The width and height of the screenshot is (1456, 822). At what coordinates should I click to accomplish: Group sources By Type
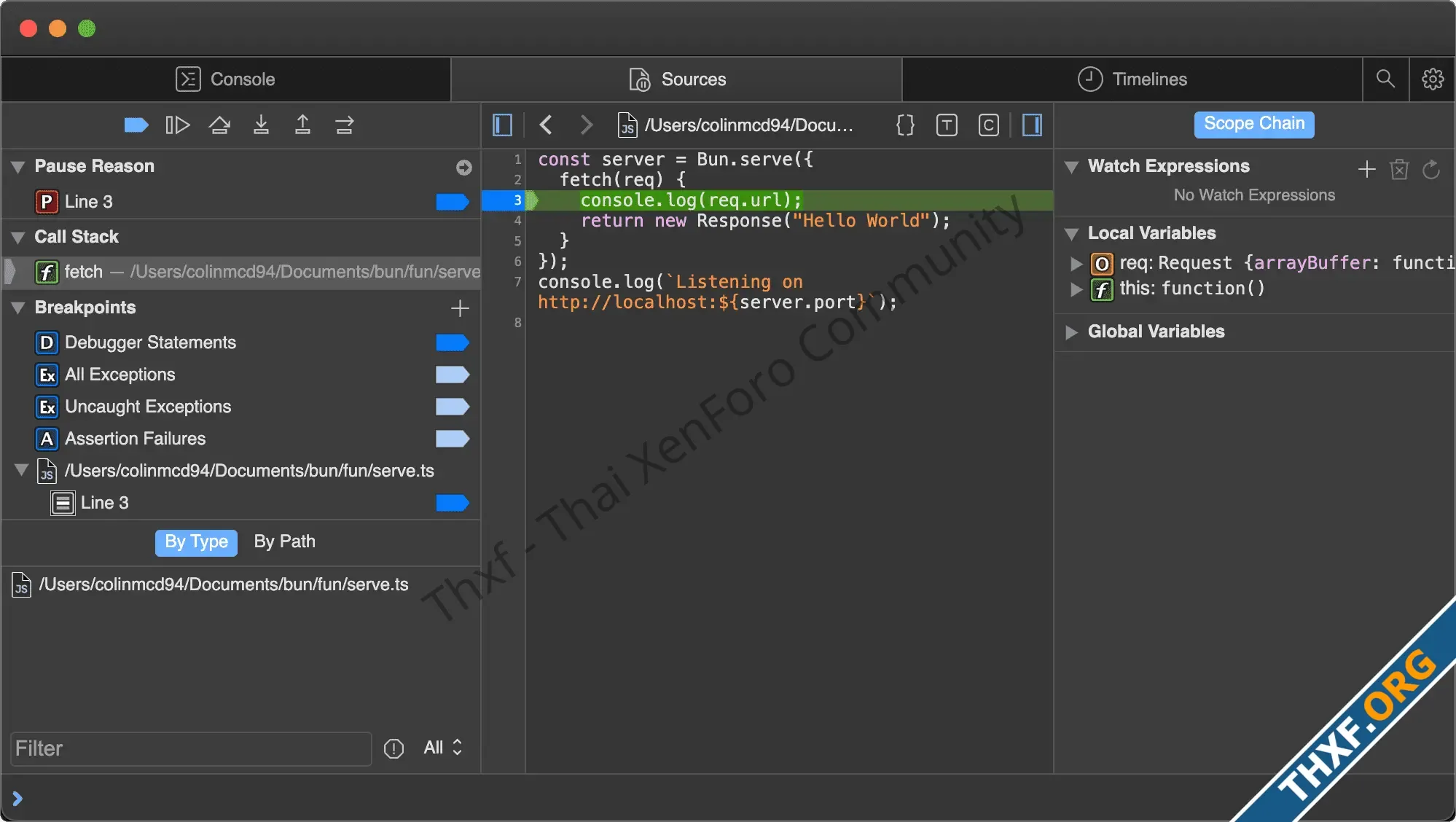(196, 542)
